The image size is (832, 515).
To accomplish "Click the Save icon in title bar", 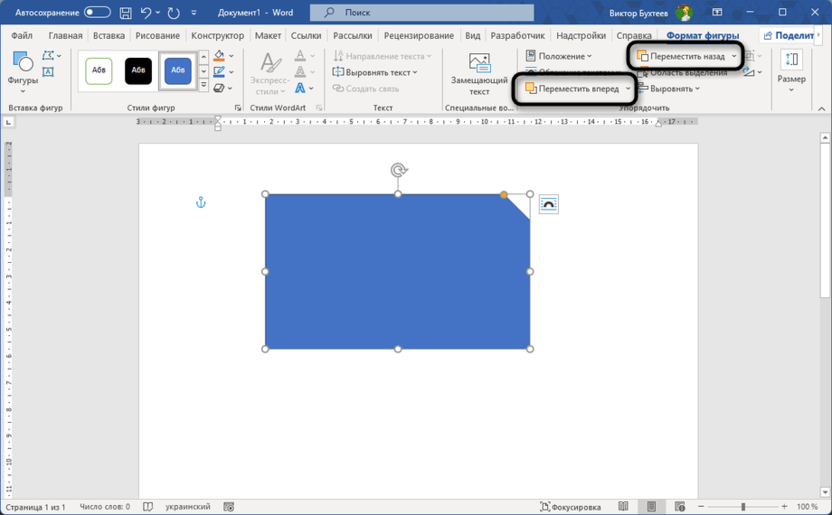I will (x=125, y=13).
